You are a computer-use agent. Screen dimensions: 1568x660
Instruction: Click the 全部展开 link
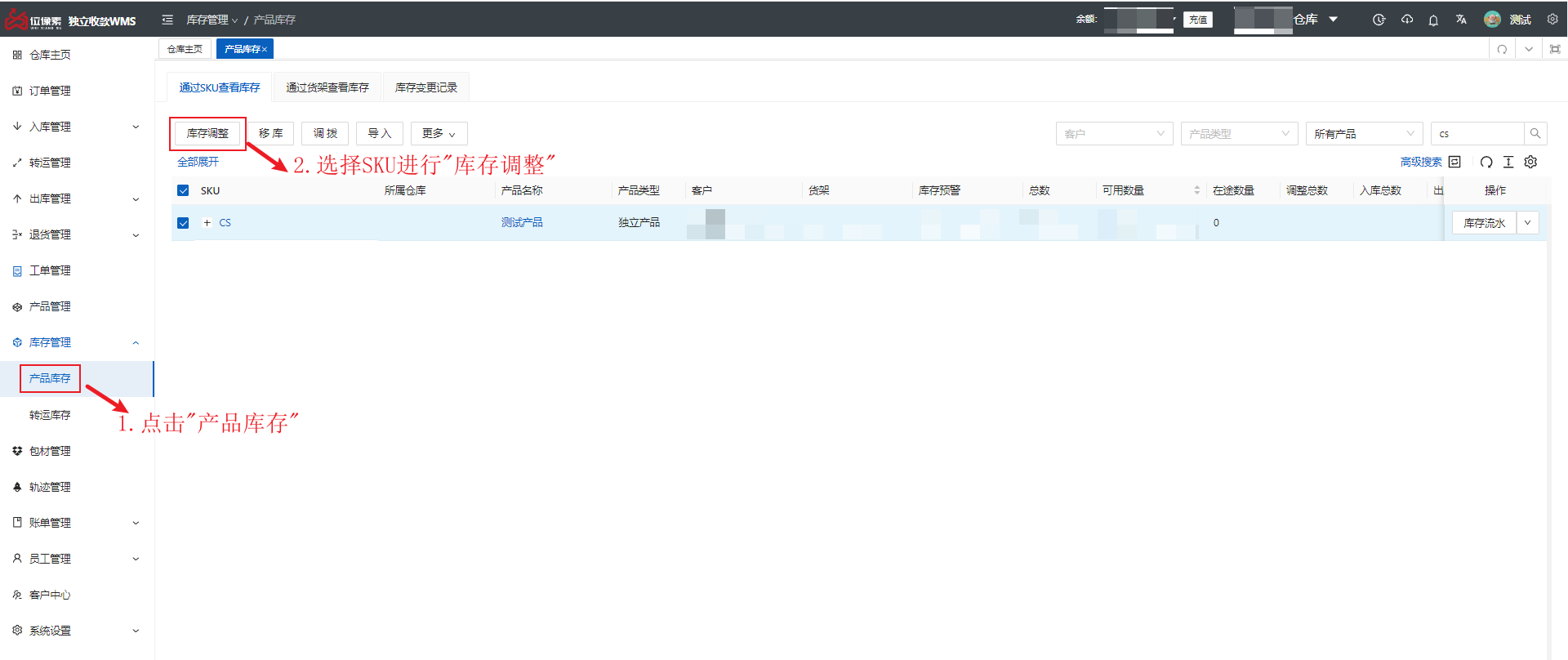(x=198, y=162)
